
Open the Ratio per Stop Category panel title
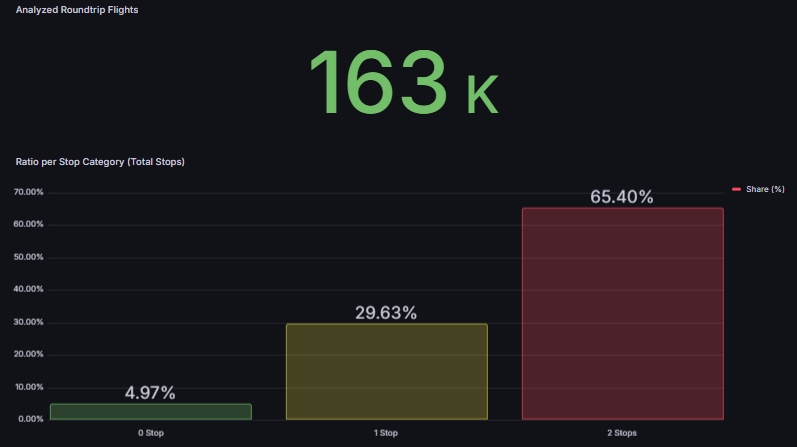pos(100,161)
